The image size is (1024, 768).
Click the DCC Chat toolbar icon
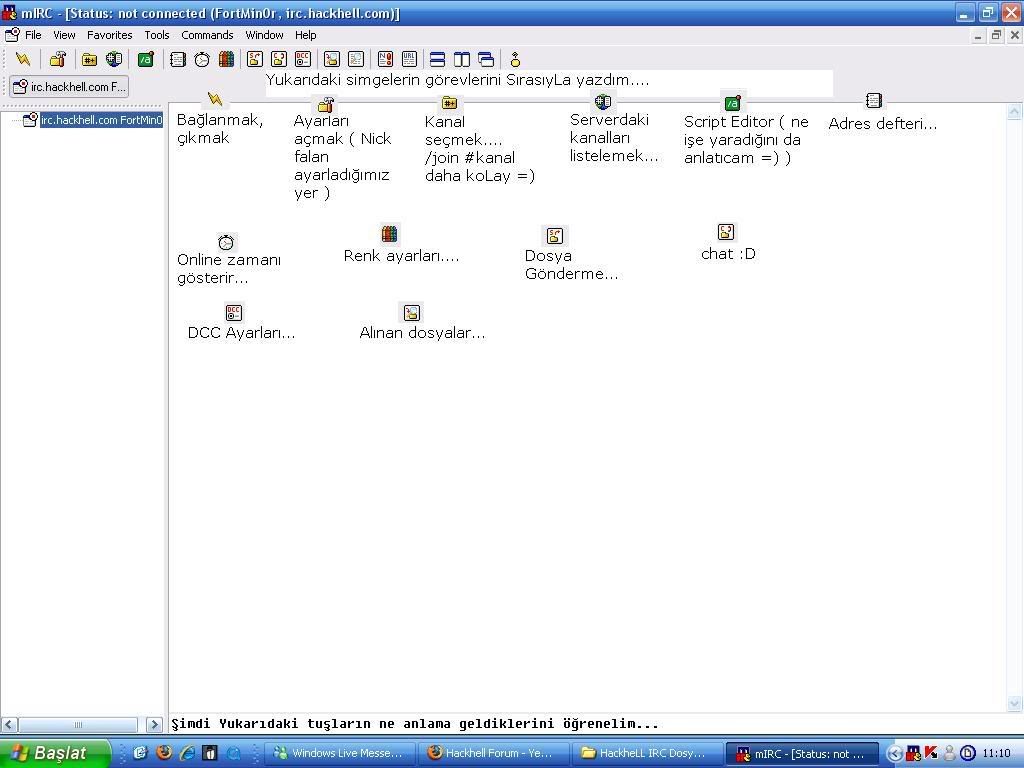pos(279,59)
